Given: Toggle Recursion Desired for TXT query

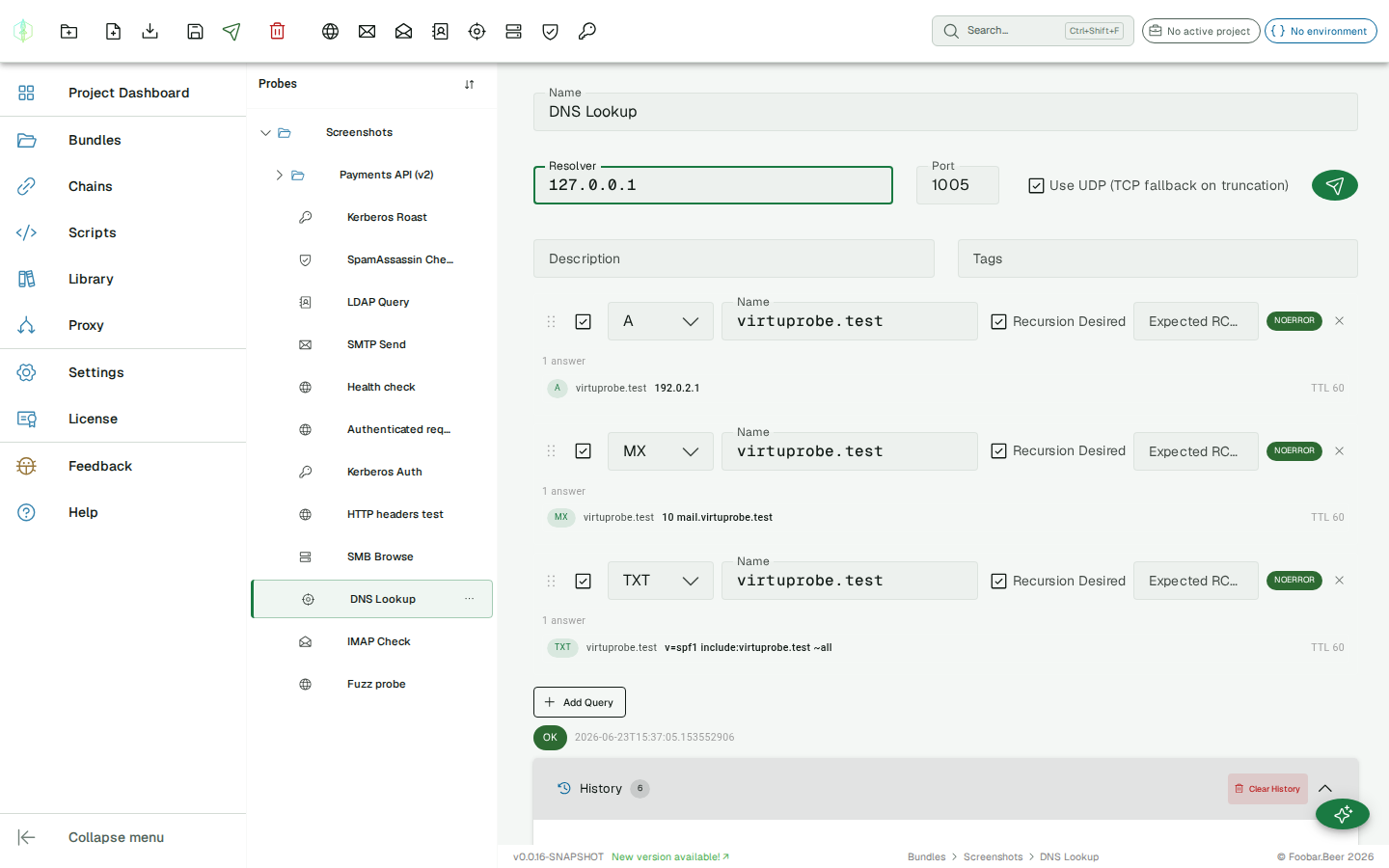Looking at the screenshot, I should tap(999, 581).
